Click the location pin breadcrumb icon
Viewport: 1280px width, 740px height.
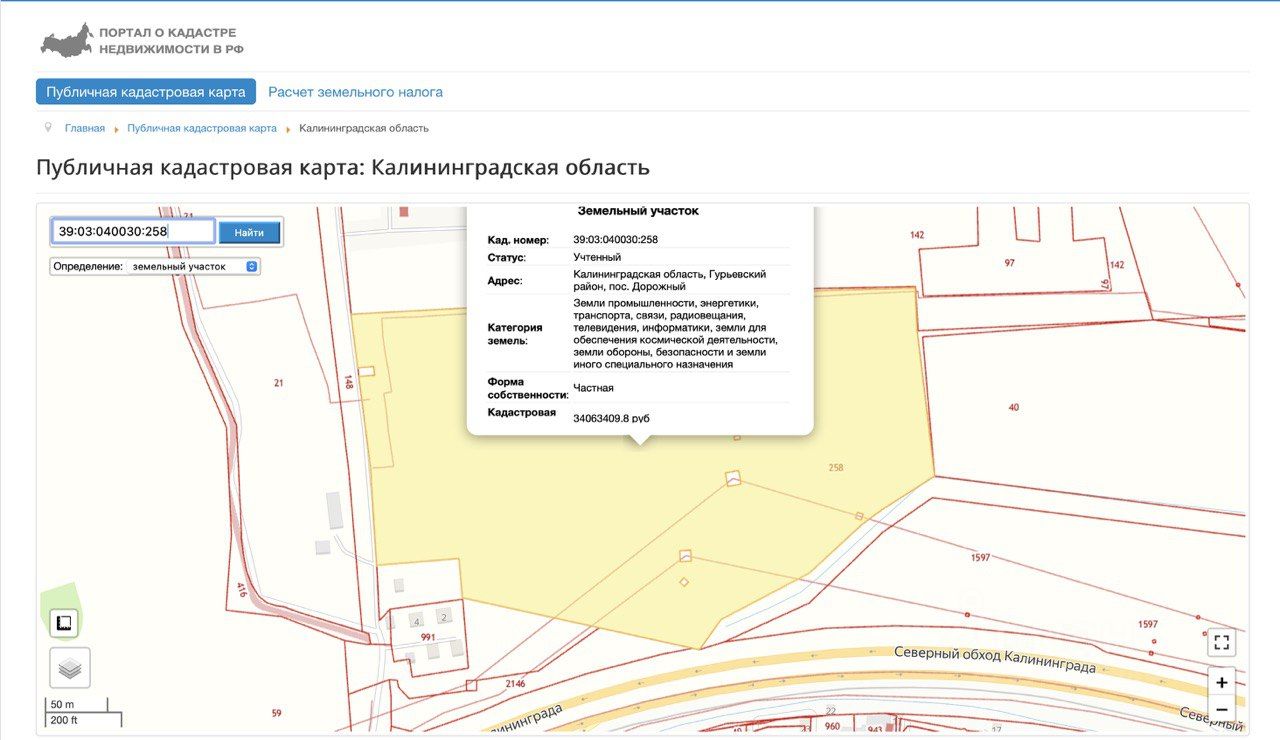[48, 128]
